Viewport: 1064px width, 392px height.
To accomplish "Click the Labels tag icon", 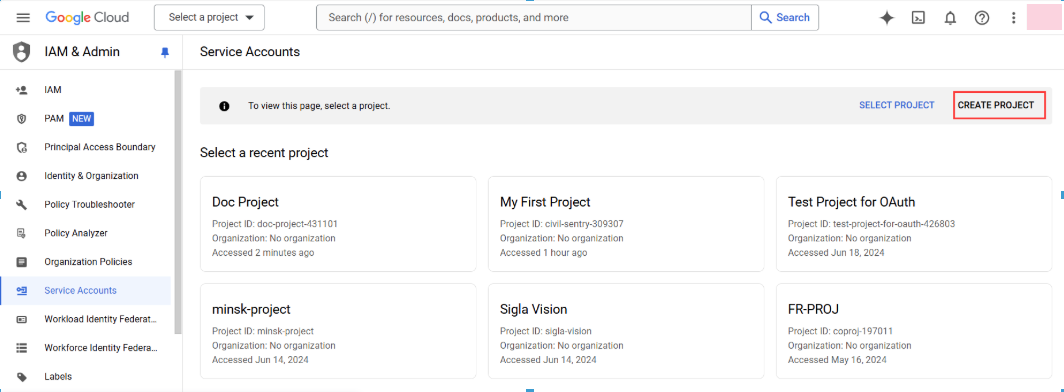I will coord(21,376).
